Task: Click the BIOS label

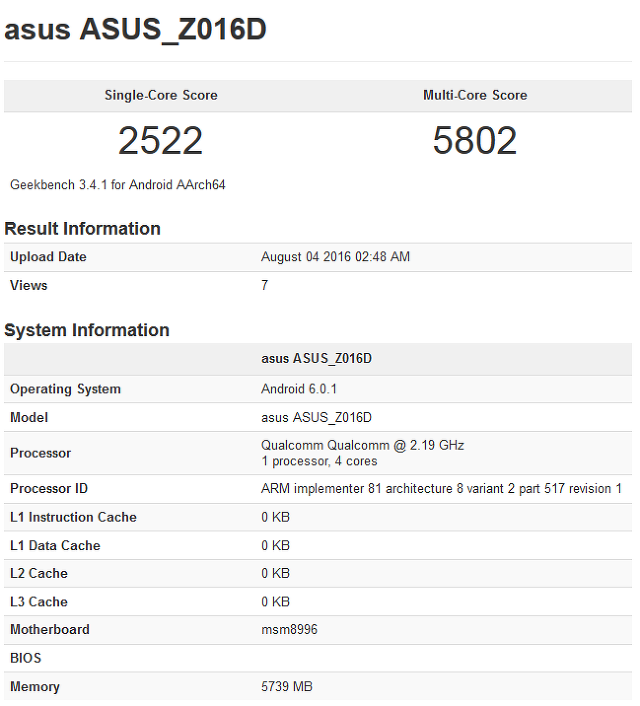Action: point(26,658)
